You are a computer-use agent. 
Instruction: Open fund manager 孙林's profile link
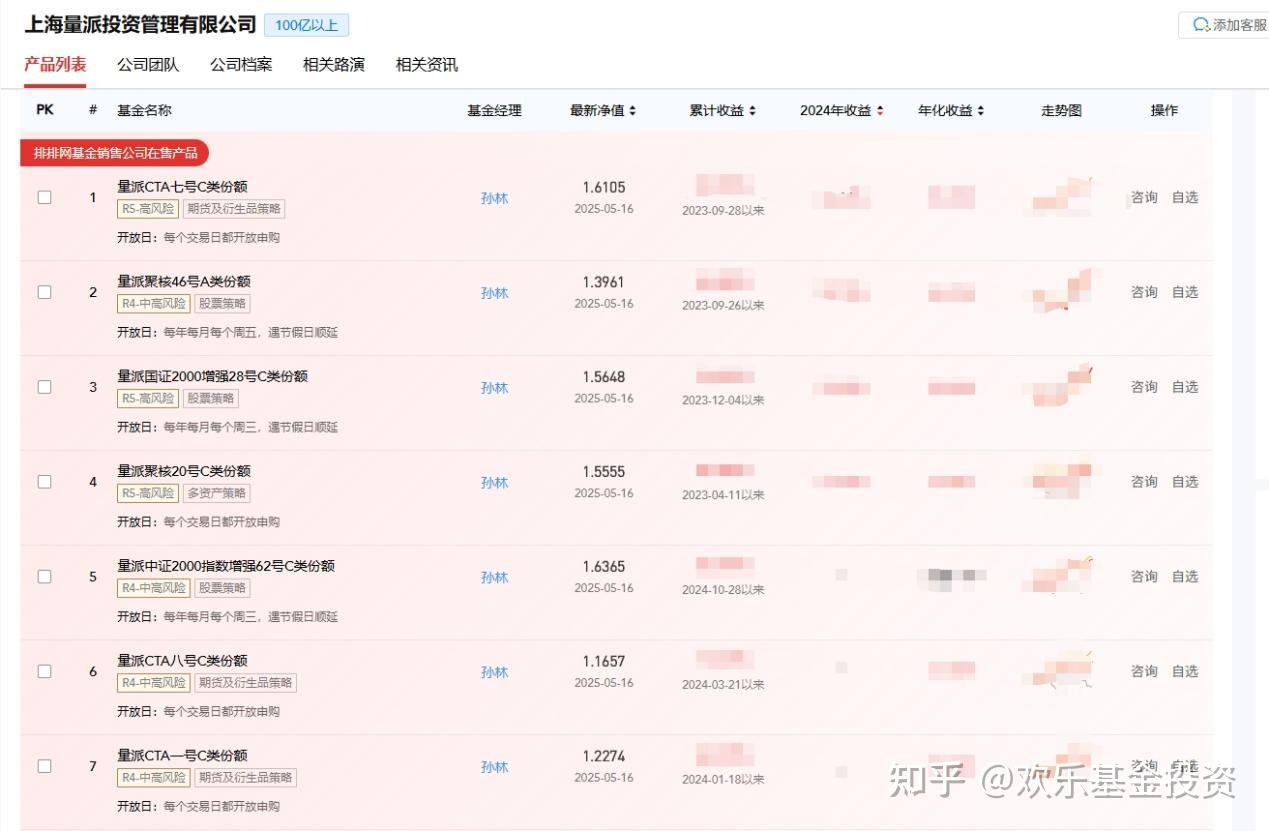click(494, 197)
